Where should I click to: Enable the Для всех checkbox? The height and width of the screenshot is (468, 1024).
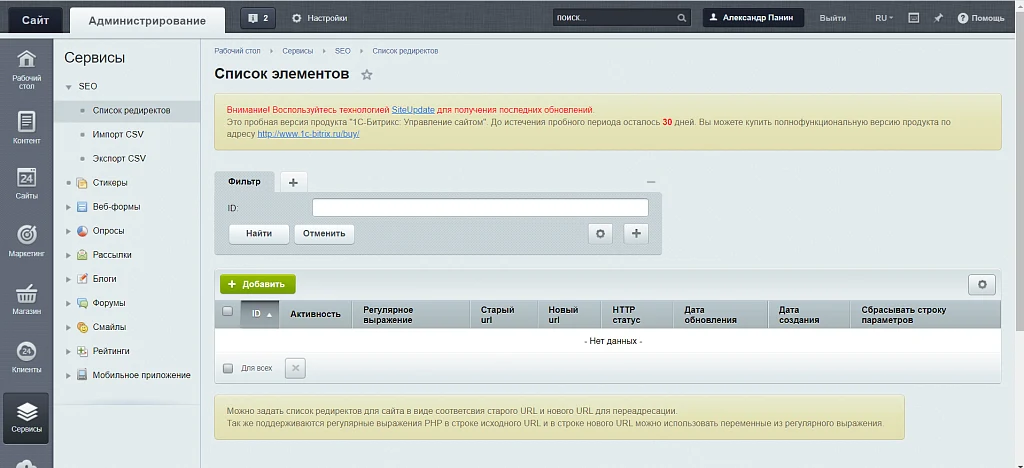tap(228, 368)
